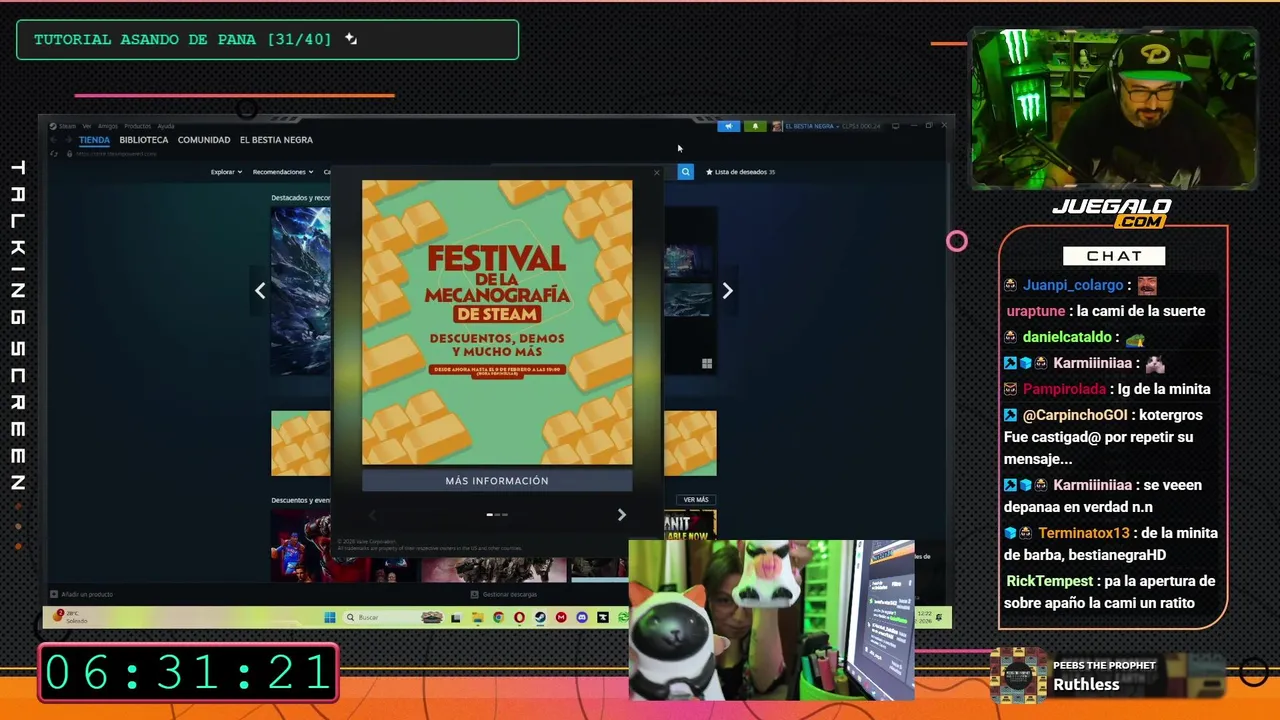Open the Ver menu

87,126
